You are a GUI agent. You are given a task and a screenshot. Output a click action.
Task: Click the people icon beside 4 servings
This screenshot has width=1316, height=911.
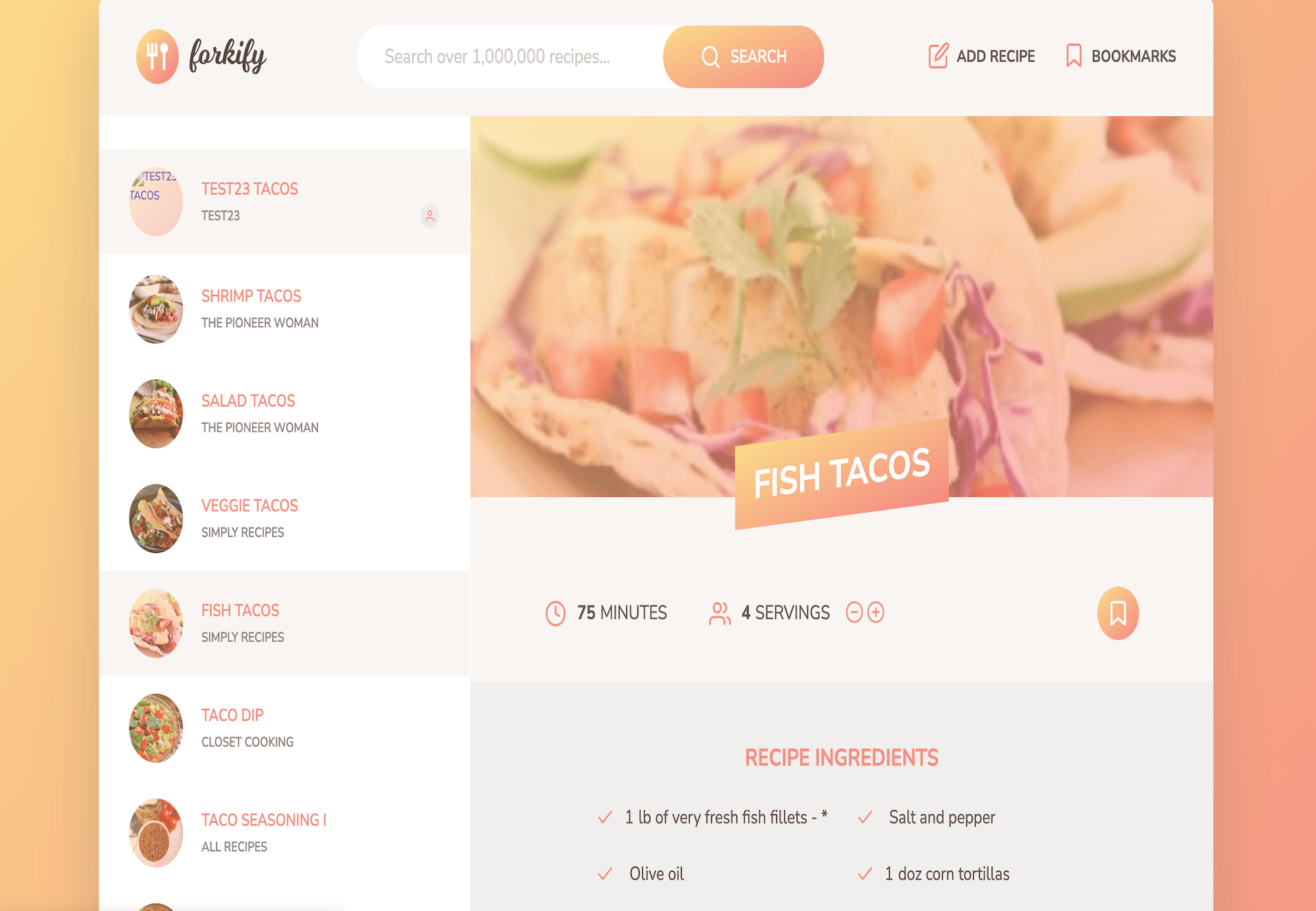[720, 613]
